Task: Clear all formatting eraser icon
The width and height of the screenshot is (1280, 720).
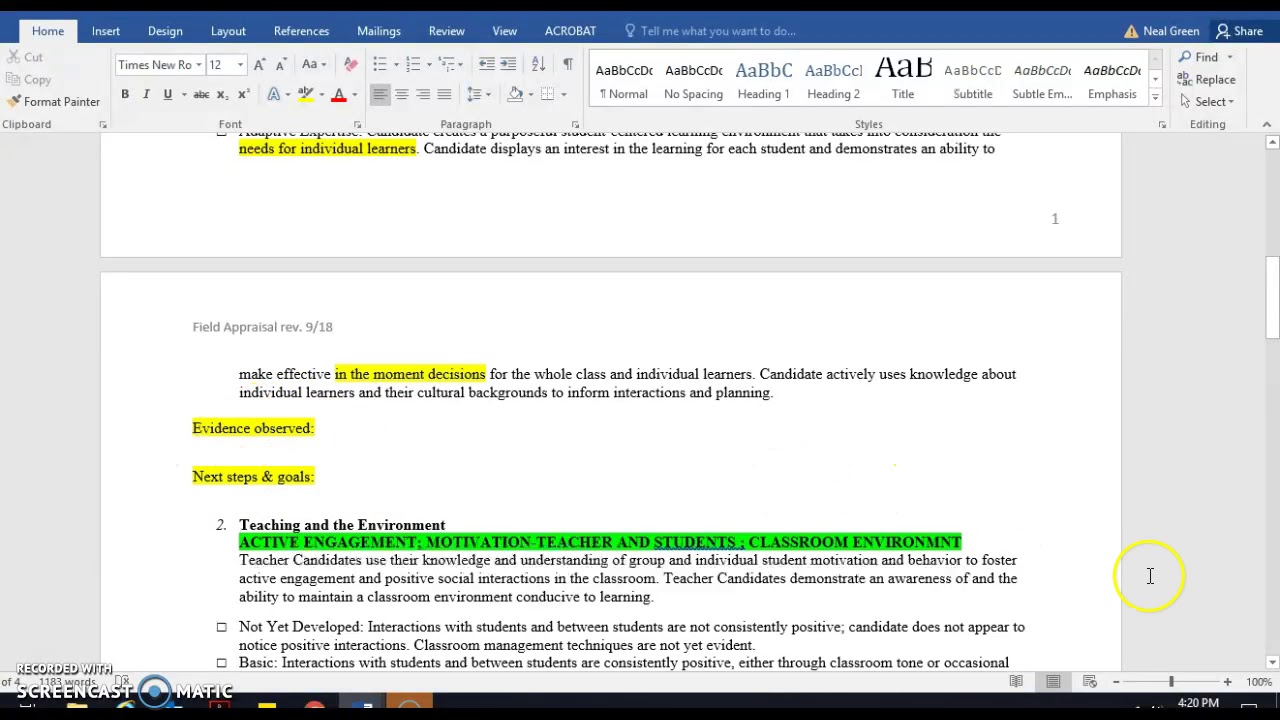Action: click(350, 64)
